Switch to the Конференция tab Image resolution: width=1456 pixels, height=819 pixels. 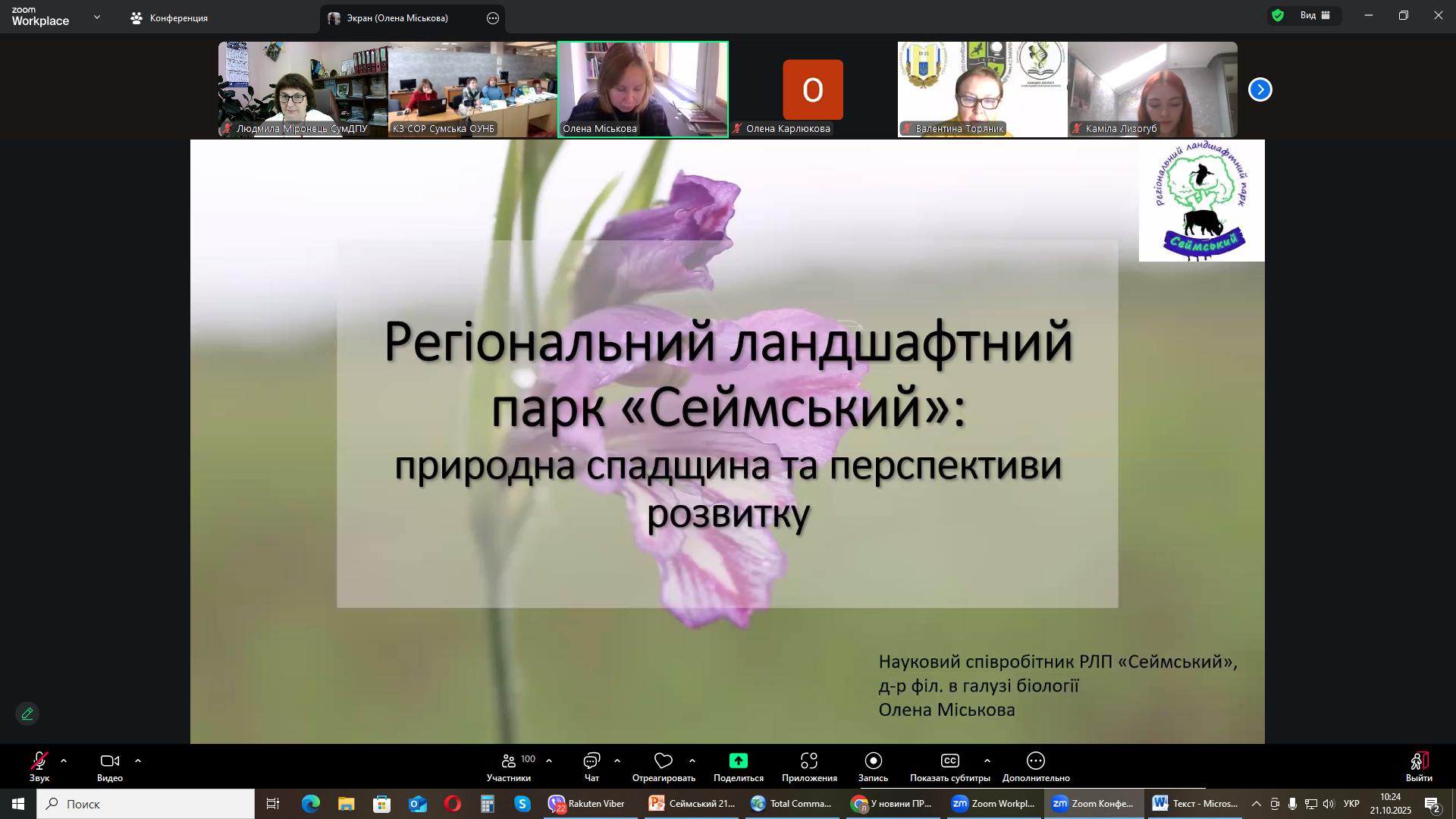(x=170, y=18)
